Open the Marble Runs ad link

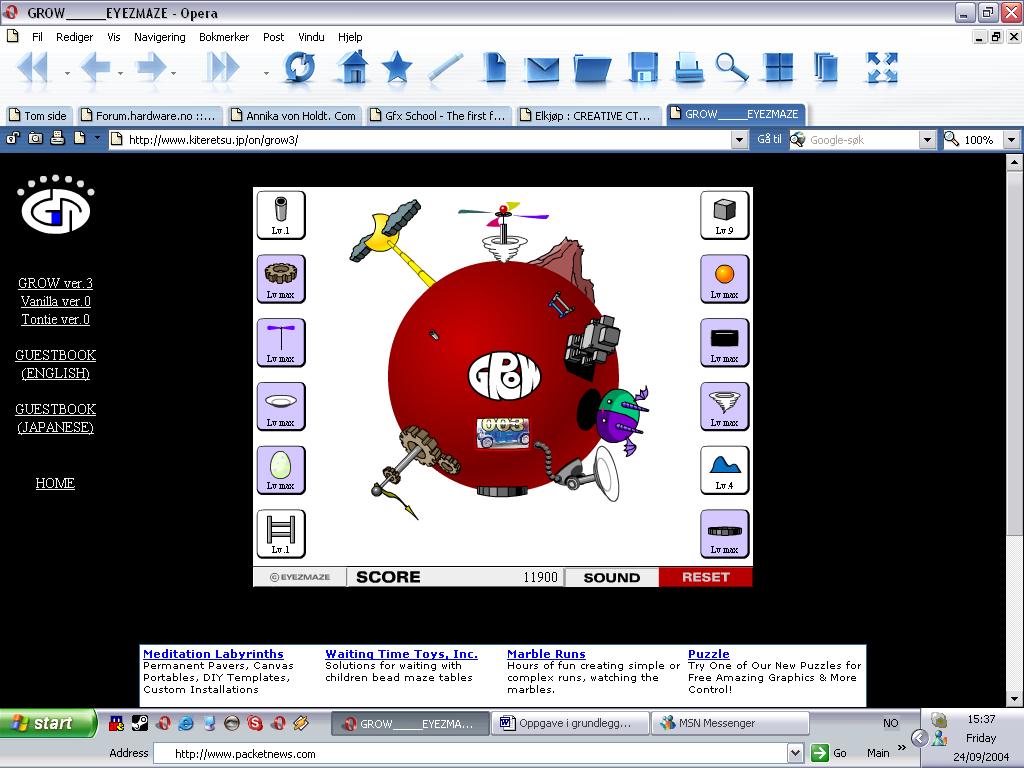[x=546, y=654]
